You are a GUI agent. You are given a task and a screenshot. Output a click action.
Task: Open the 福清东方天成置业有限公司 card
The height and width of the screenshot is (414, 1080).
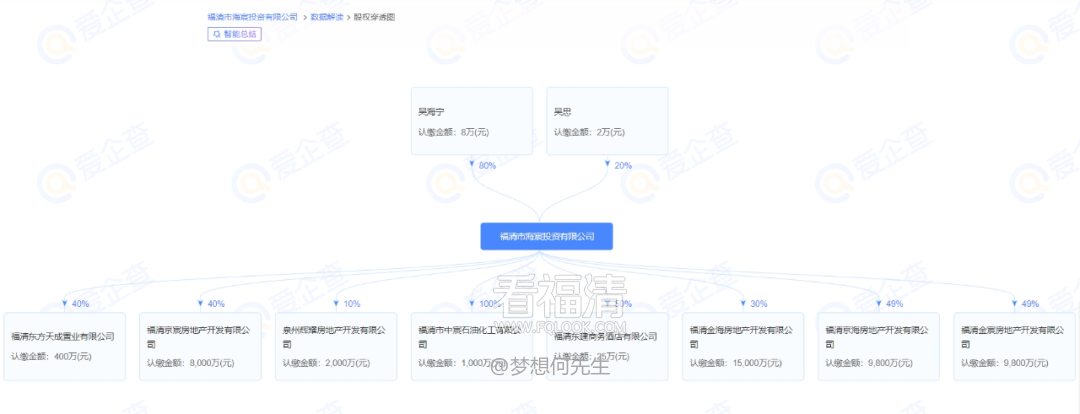(x=65, y=346)
